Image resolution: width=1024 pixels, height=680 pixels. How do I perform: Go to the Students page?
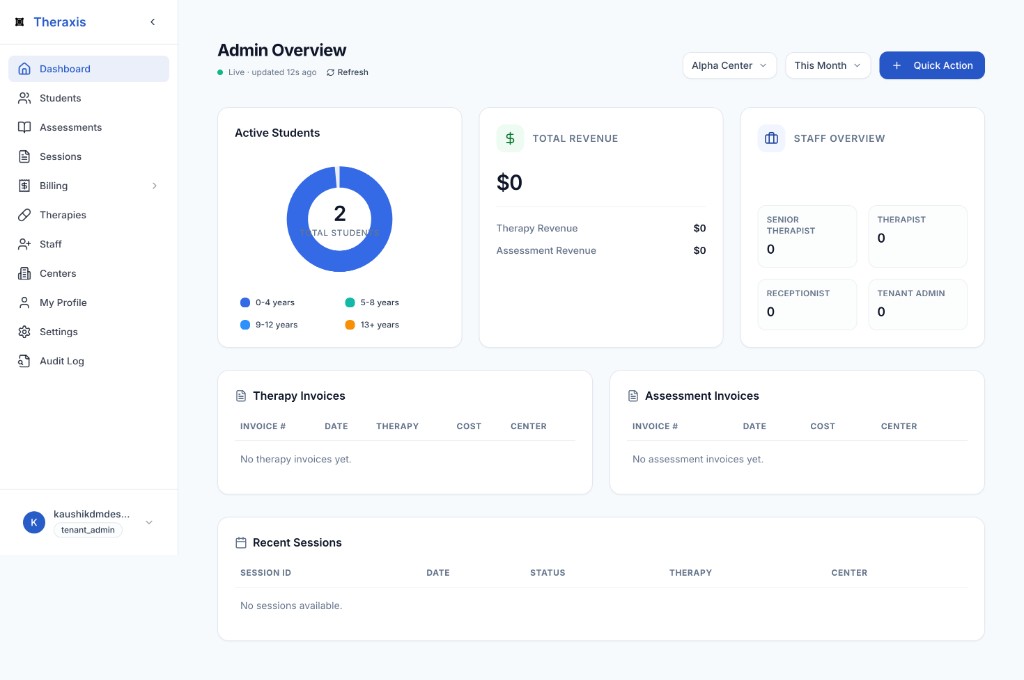coord(89,98)
